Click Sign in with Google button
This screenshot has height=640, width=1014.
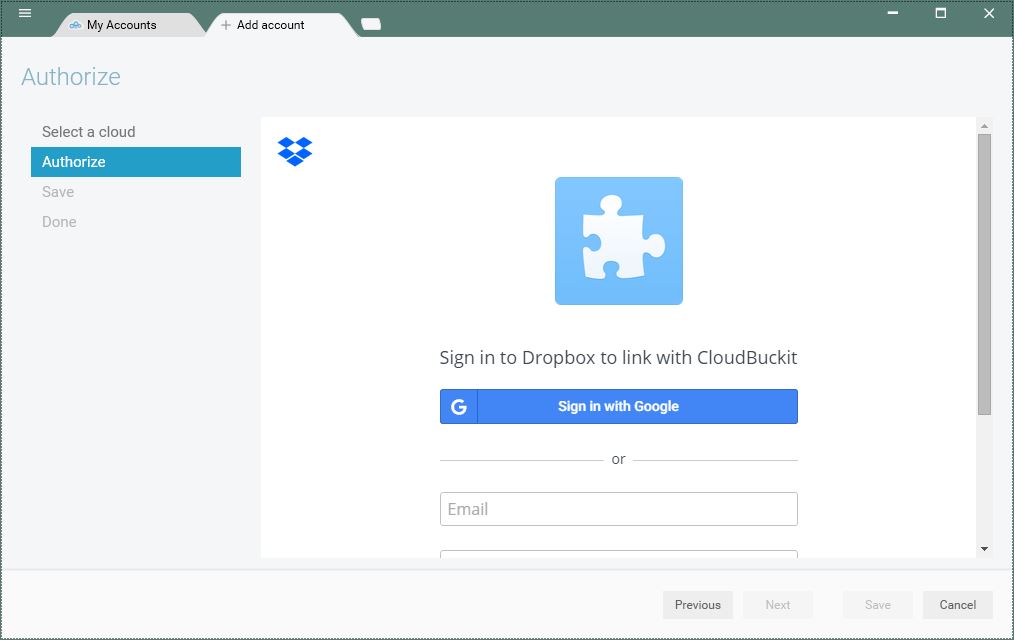[619, 406]
